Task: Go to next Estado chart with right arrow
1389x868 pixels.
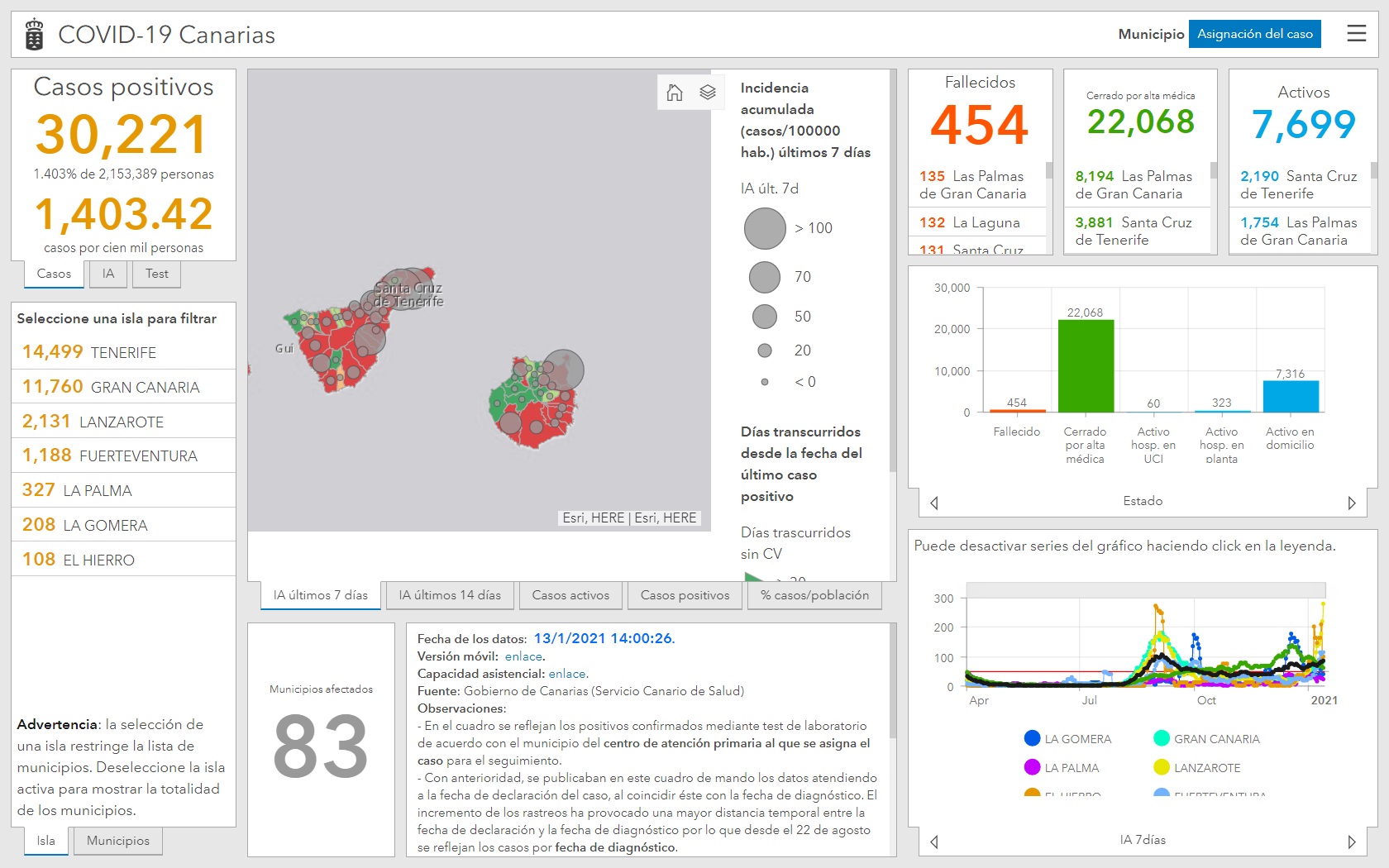Action: (x=1352, y=503)
